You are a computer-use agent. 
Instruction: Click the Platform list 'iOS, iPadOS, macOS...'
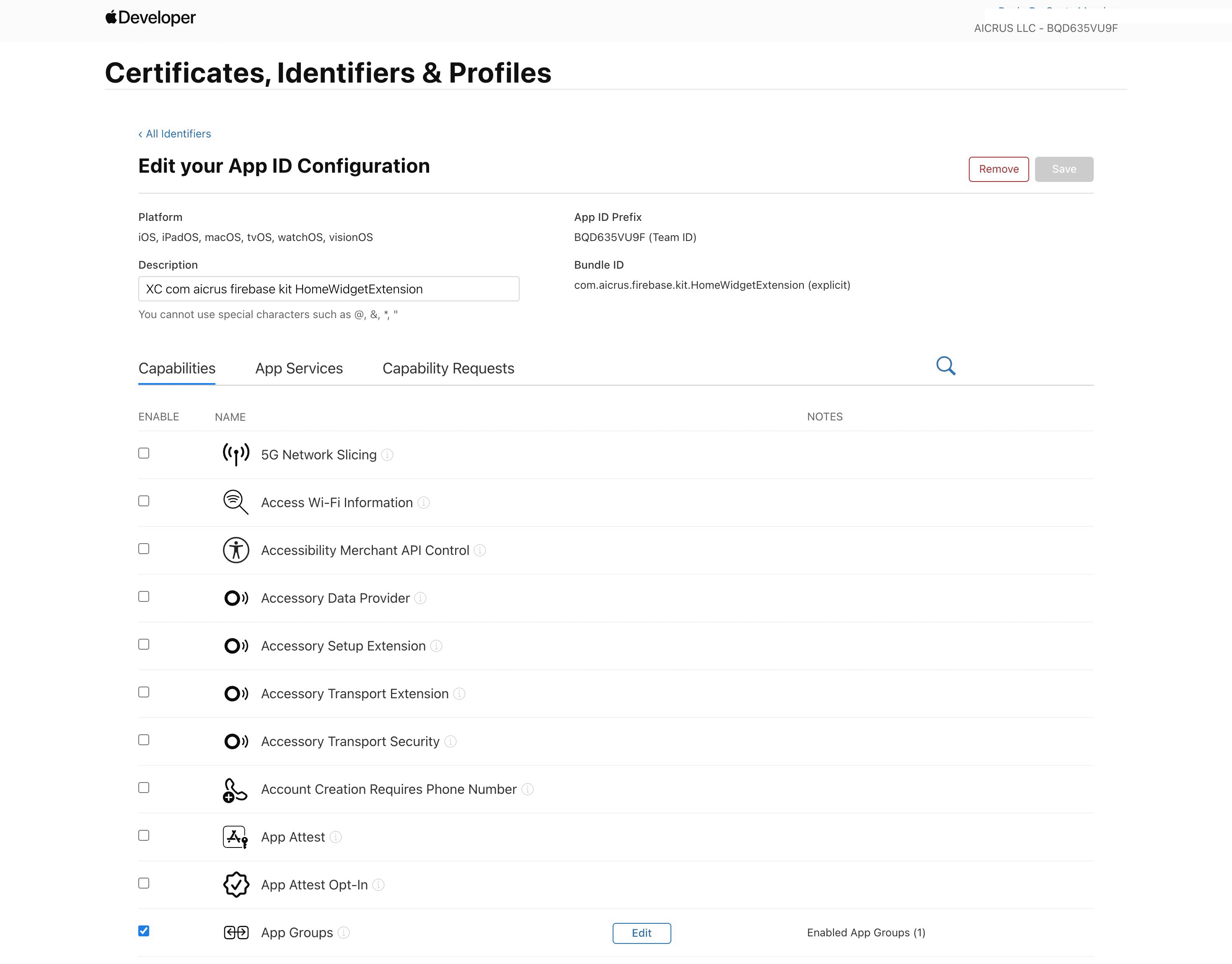pos(256,237)
